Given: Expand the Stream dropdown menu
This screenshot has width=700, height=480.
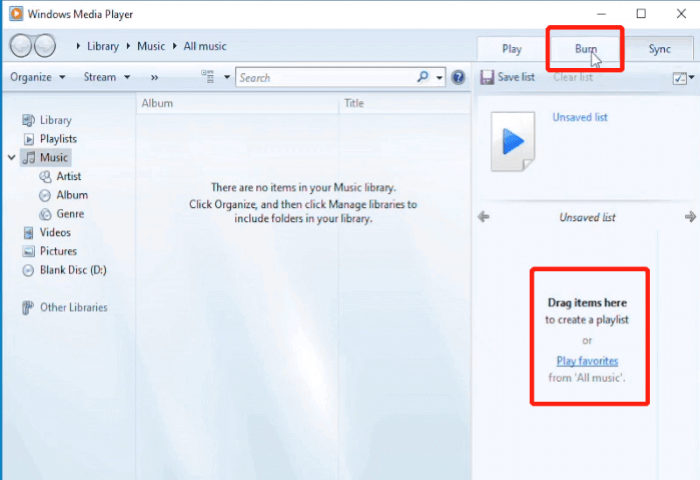Looking at the screenshot, I should point(106,77).
